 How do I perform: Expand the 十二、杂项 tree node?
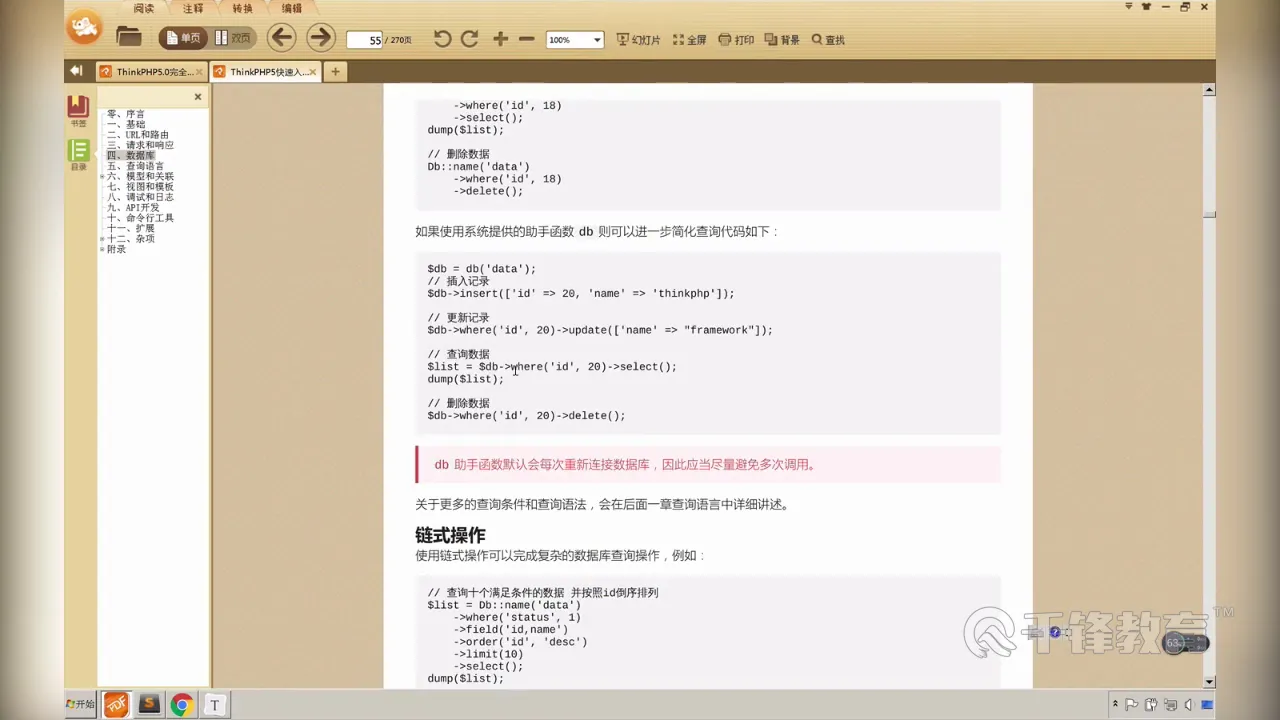pos(102,239)
